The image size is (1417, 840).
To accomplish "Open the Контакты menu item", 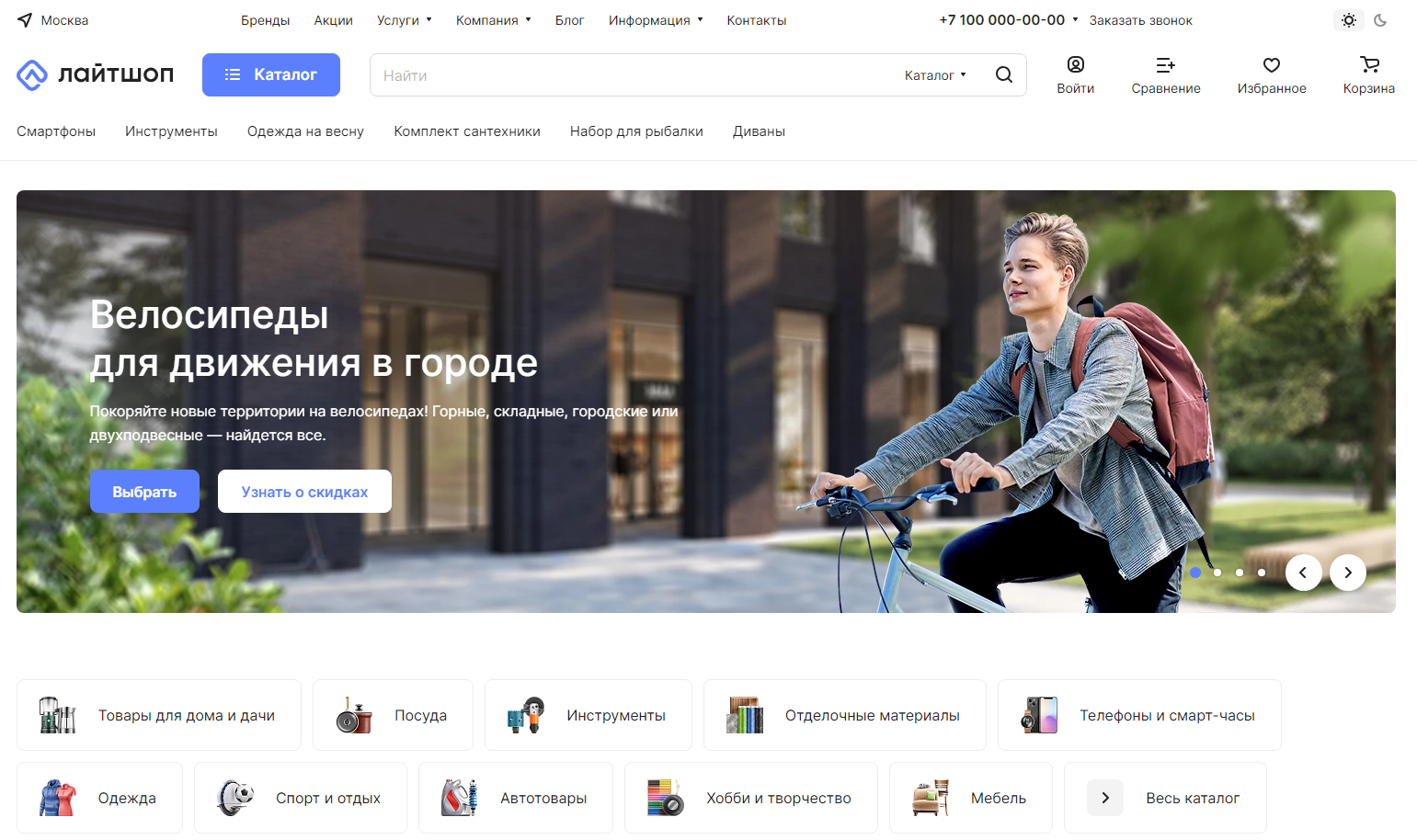I will [x=756, y=20].
